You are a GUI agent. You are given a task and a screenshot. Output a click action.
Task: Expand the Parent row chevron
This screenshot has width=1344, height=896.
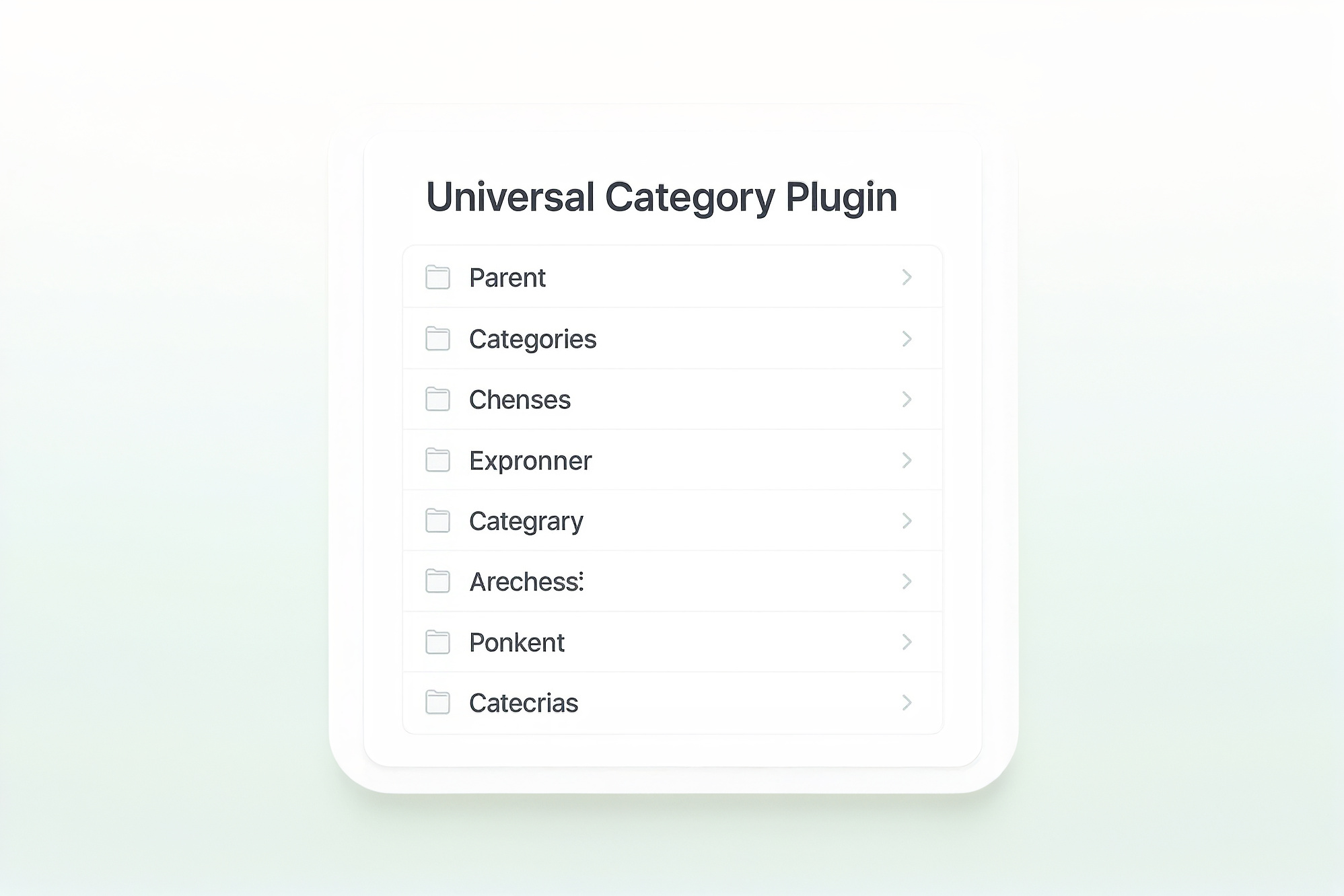[x=907, y=277]
